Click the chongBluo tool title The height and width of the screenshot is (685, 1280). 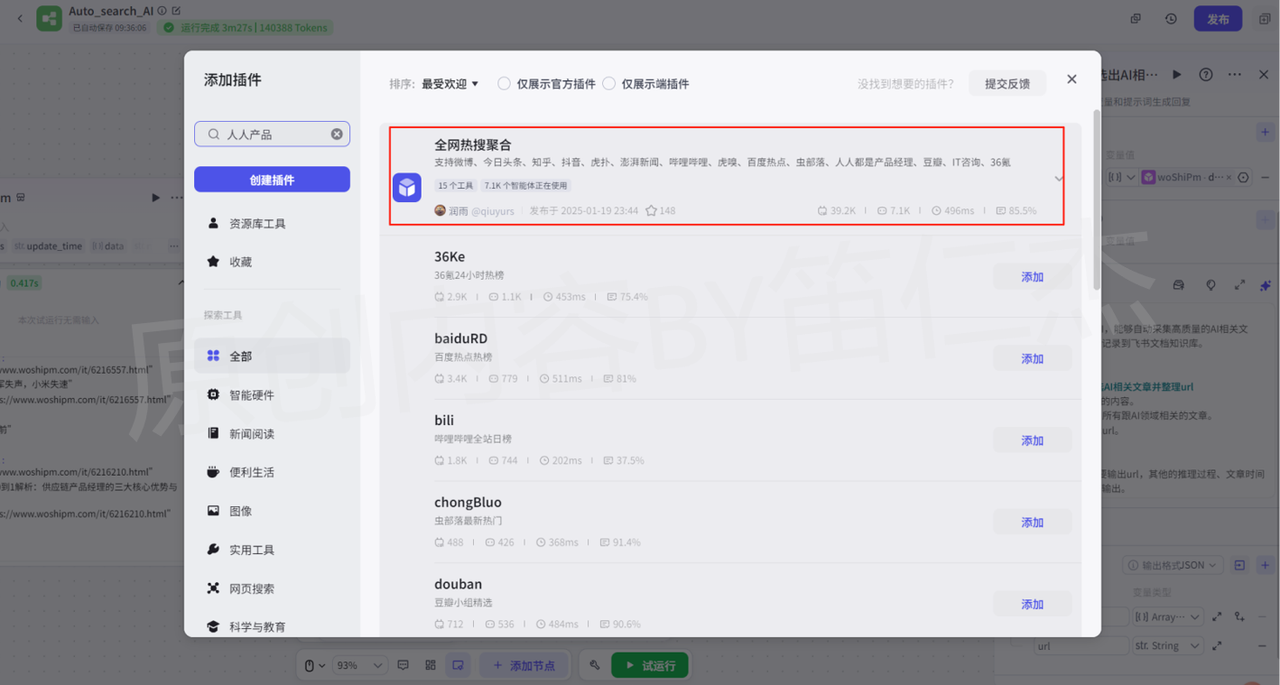468,502
